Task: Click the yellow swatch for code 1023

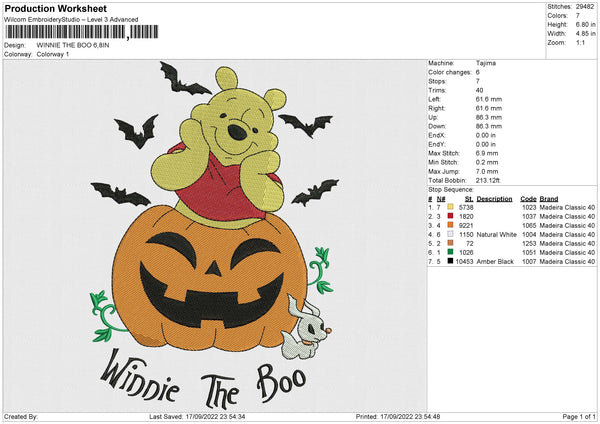Action: 450,207
